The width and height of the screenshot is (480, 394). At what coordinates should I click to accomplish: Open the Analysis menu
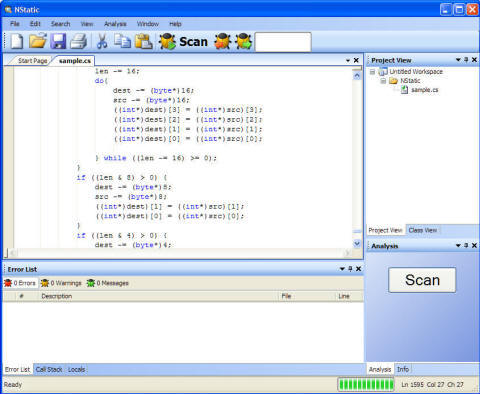(115, 24)
